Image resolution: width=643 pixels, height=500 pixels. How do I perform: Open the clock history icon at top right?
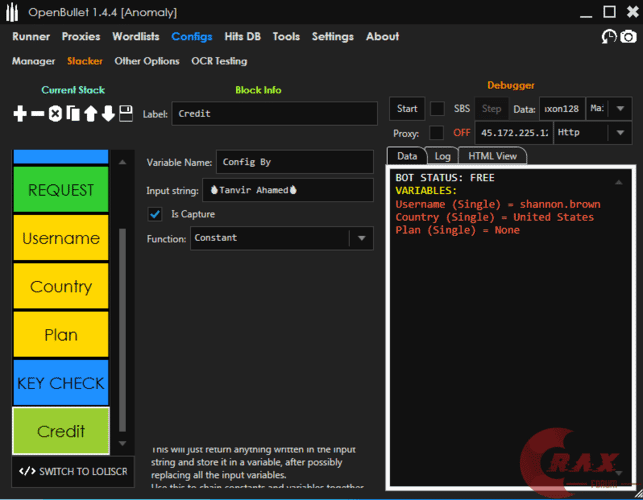point(608,37)
